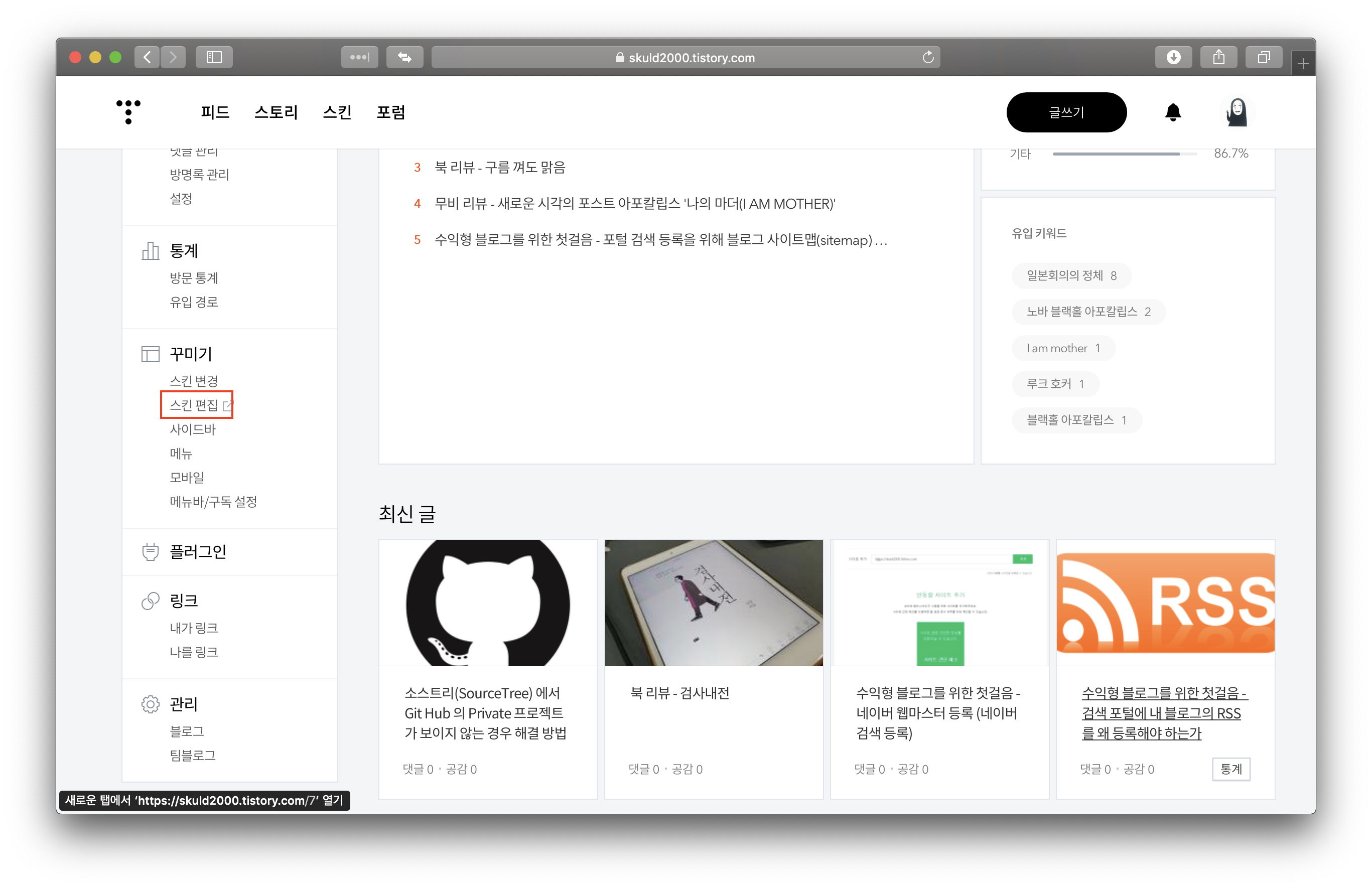The height and width of the screenshot is (888, 1372).
Task: Open 유입 경로 page
Action: click(x=194, y=302)
